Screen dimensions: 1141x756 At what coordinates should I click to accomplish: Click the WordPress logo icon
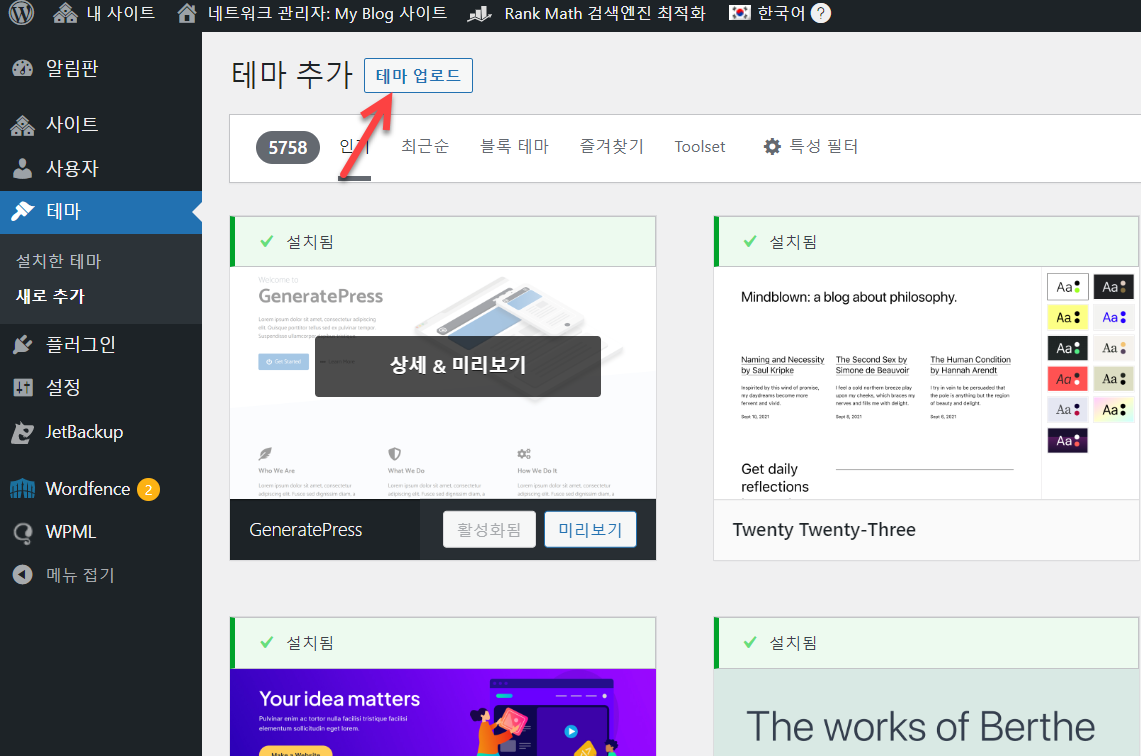pyautogui.click(x=21, y=12)
